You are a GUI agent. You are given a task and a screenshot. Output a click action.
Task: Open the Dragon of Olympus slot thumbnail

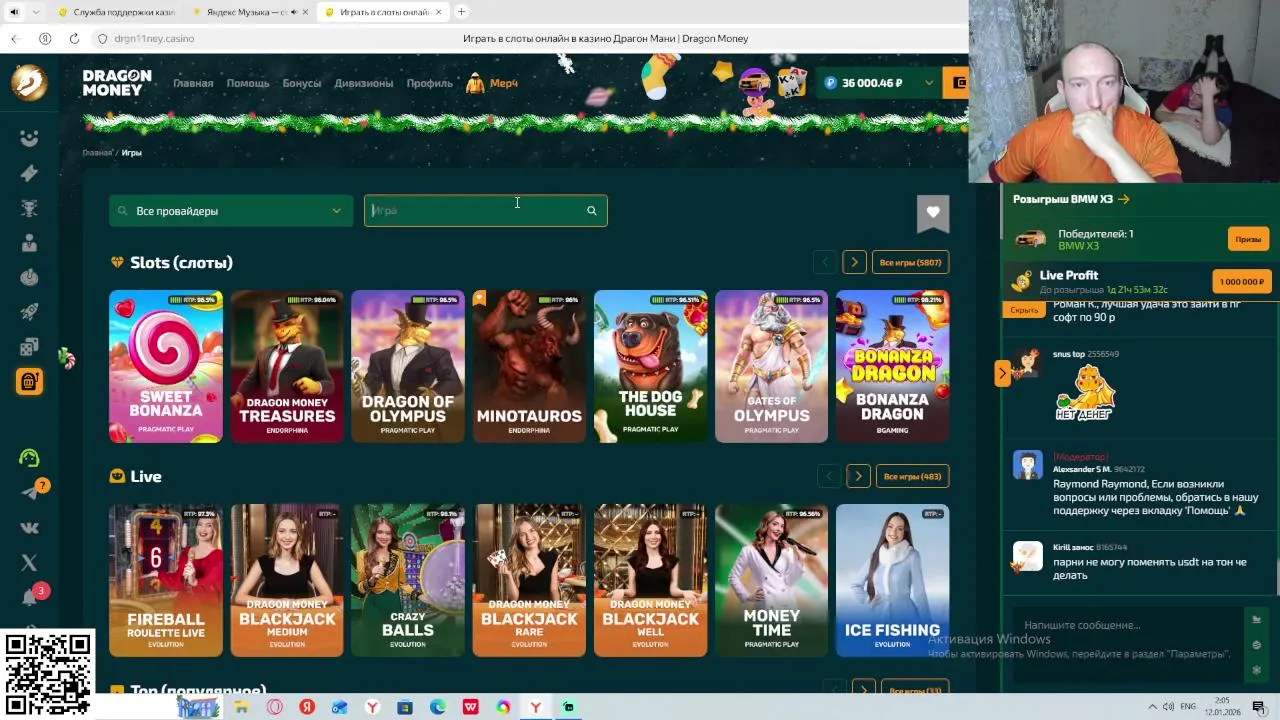pyautogui.click(x=408, y=366)
